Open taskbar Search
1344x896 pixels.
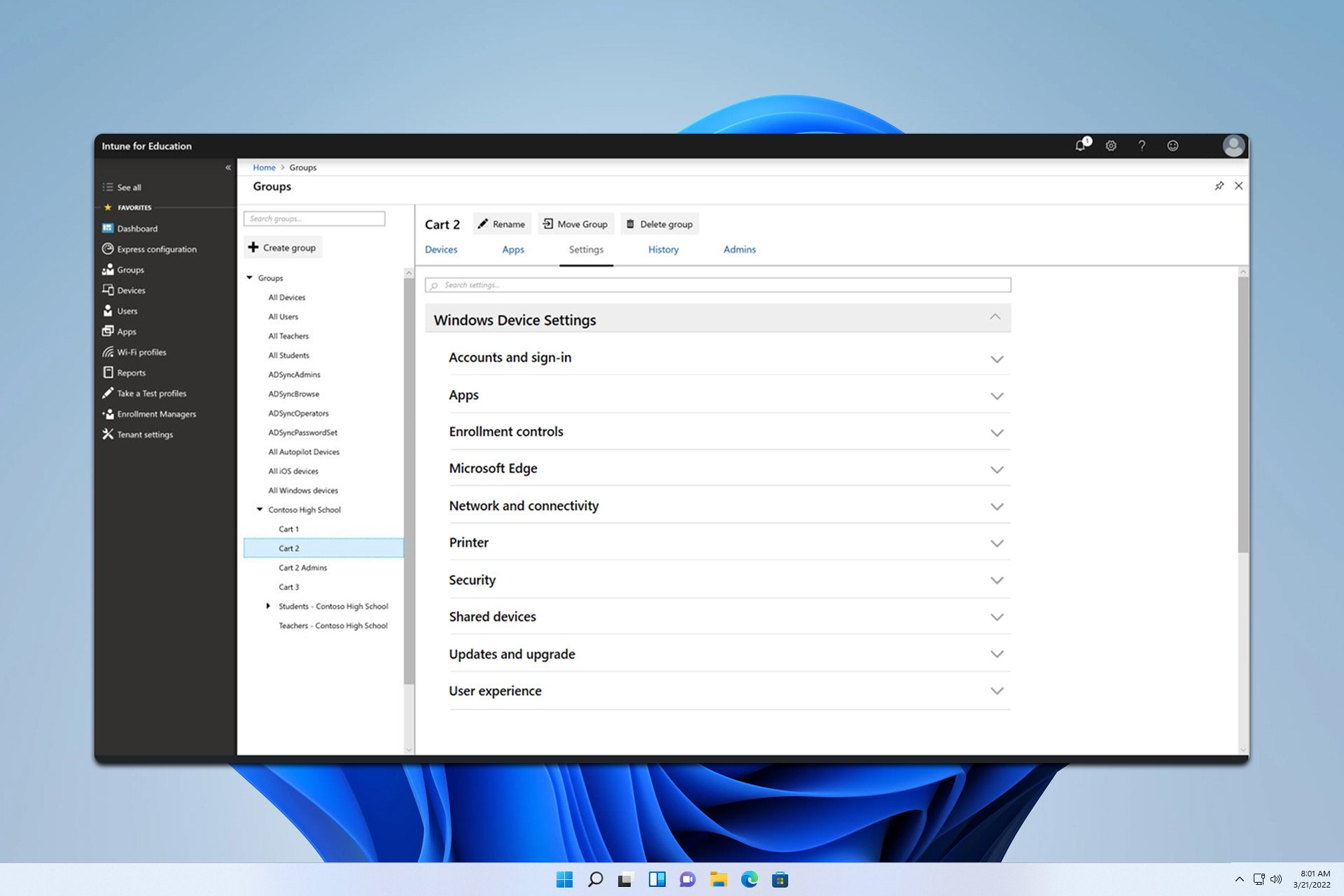click(595, 879)
